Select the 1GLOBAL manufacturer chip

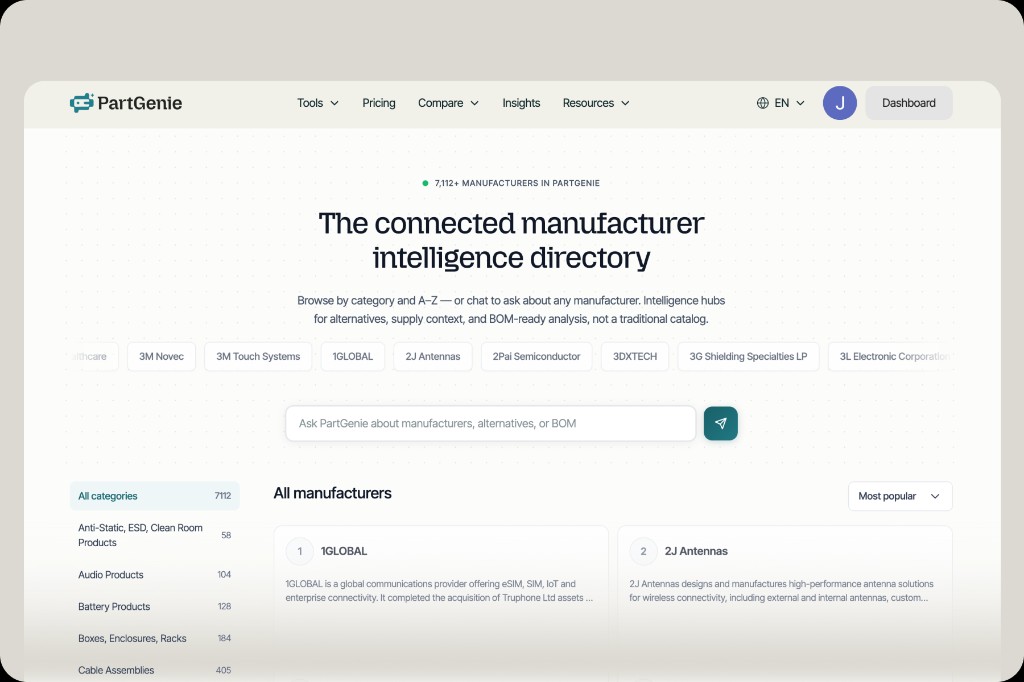pyautogui.click(x=353, y=356)
